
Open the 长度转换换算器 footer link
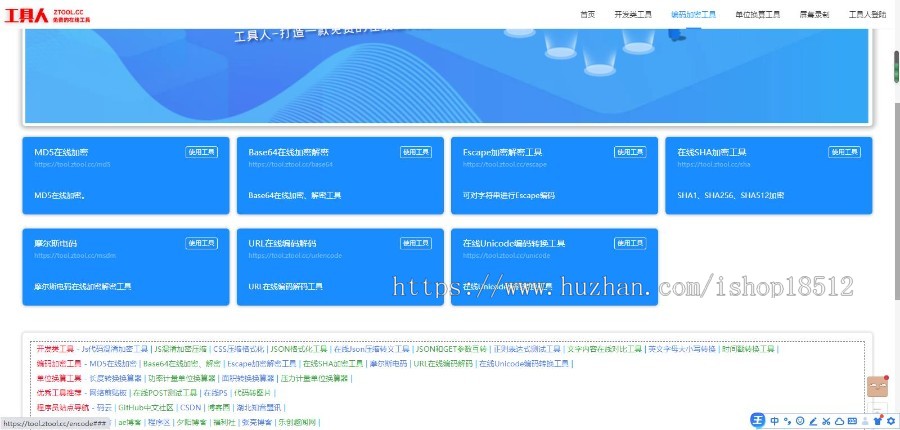[115, 378]
